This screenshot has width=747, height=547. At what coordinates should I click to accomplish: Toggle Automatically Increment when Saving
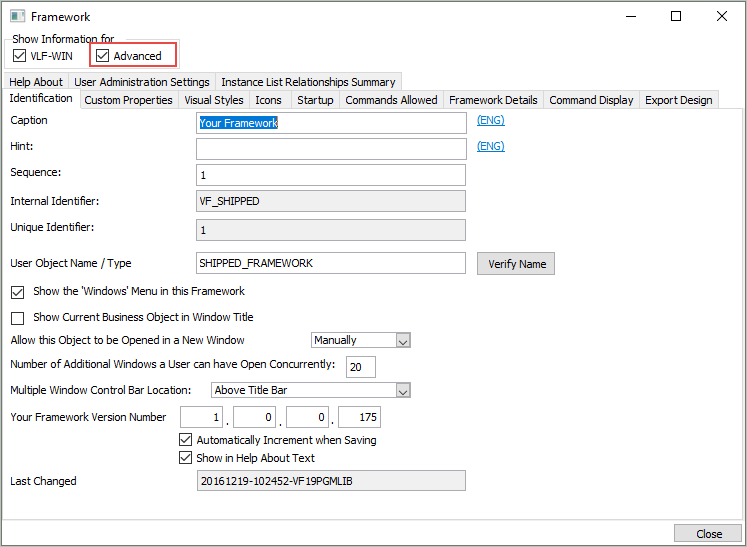click(x=185, y=440)
